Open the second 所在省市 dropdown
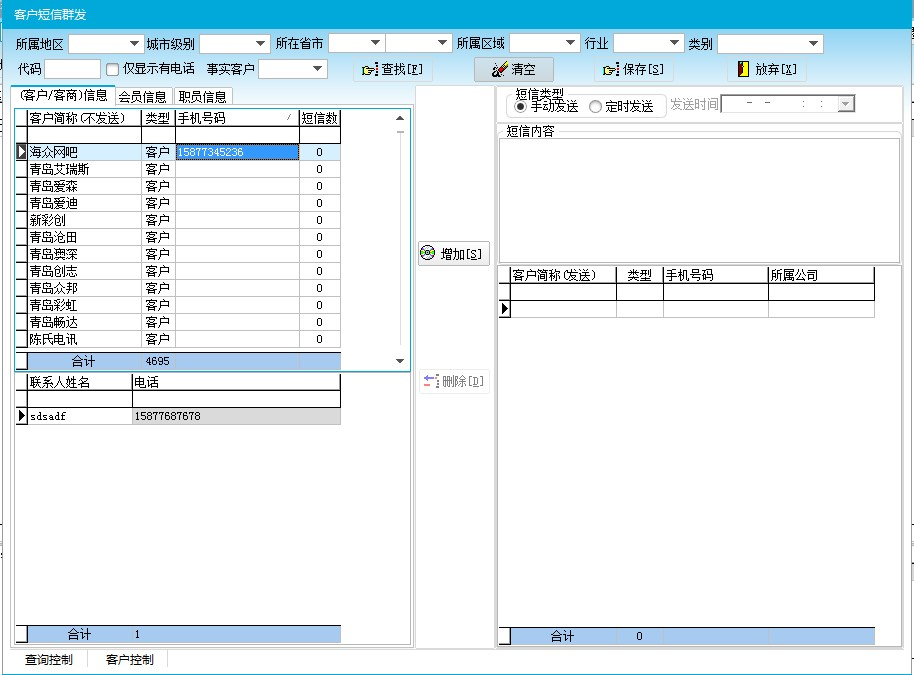 442,43
